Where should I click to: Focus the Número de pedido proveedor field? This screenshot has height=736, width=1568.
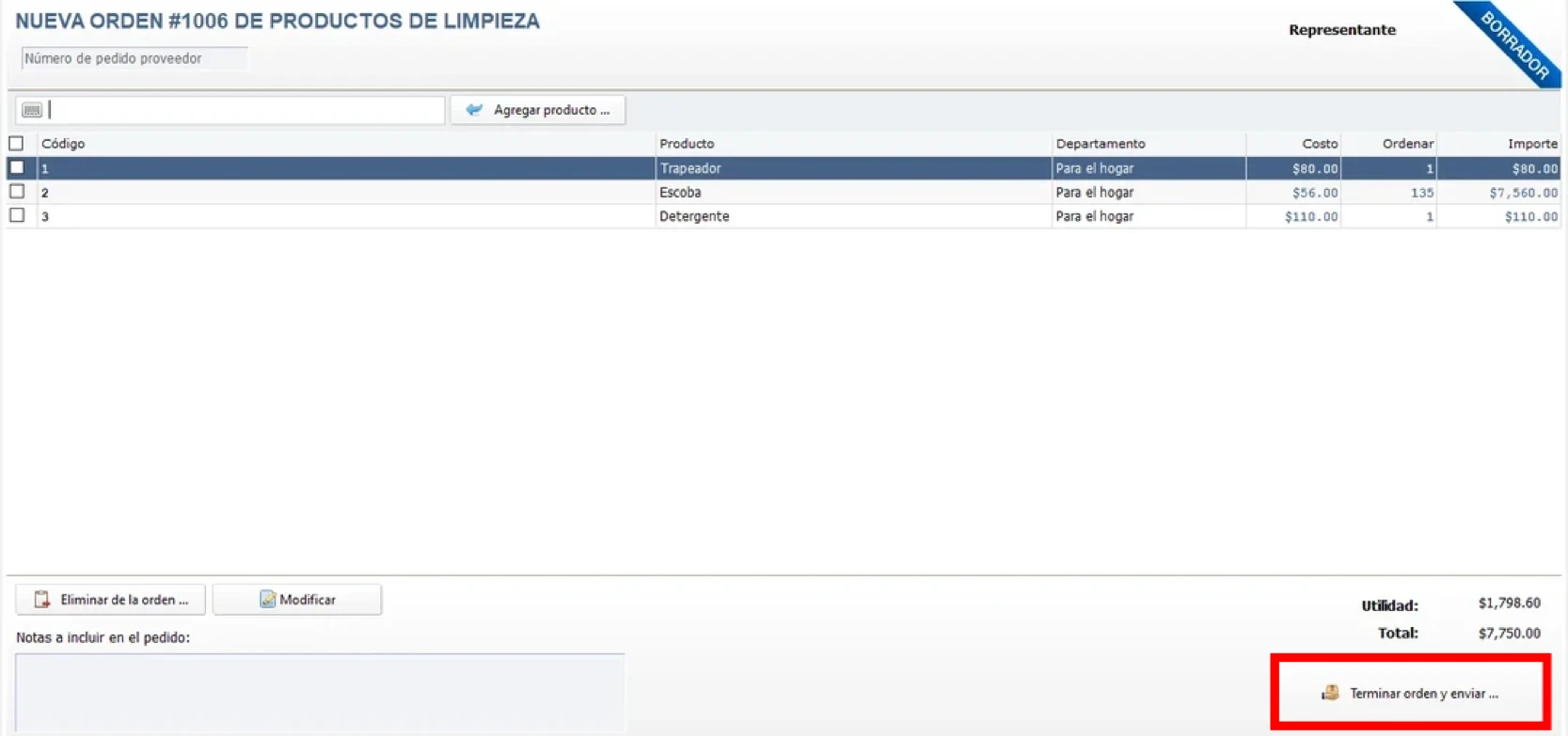coord(135,58)
